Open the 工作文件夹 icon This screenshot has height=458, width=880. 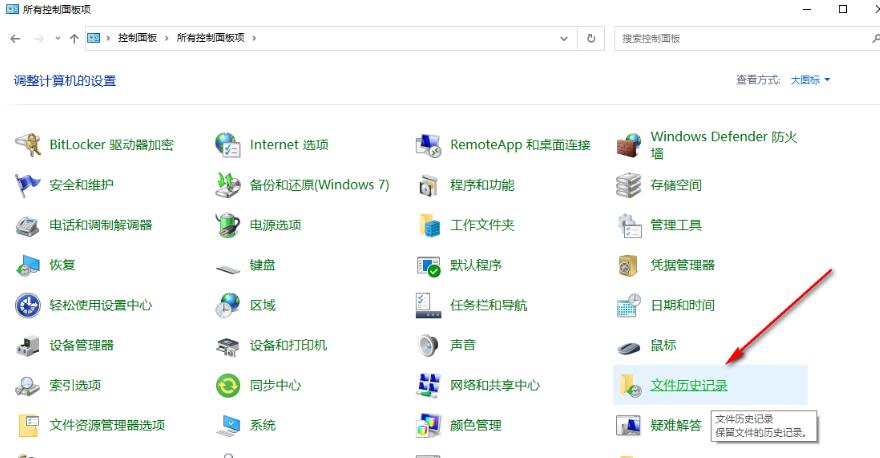tap(429, 225)
